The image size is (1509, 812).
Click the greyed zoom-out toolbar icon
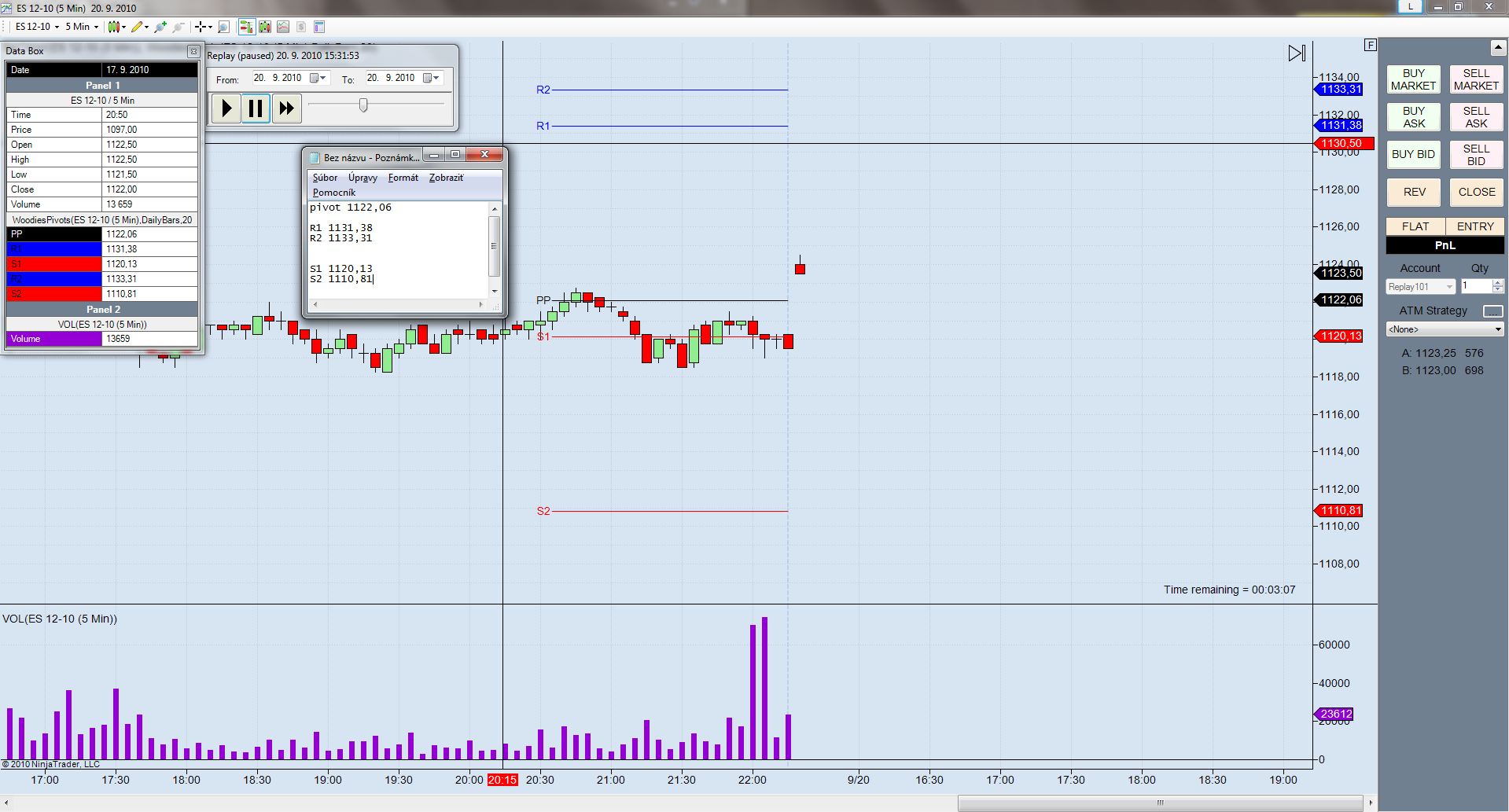tap(179, 27)
